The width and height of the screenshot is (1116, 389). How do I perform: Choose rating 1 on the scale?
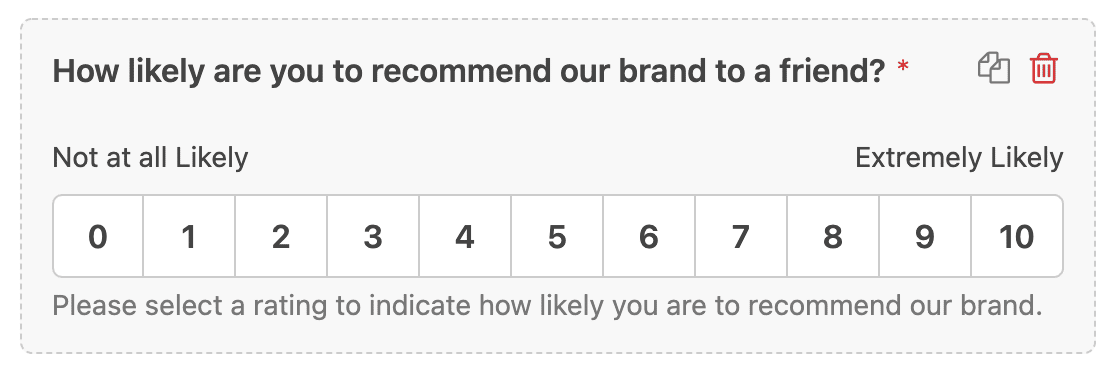tap(189, 236)
